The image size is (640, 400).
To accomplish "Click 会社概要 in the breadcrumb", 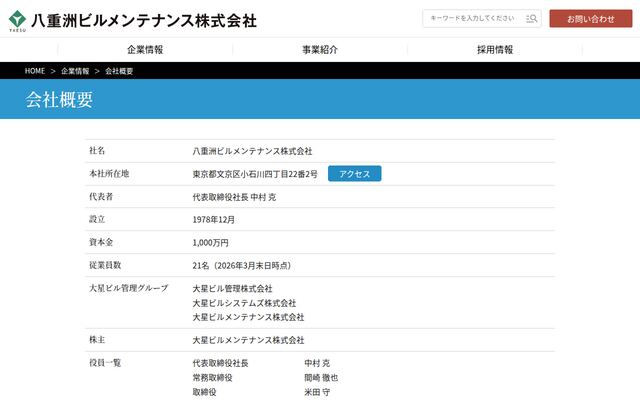I will [119, 71].
